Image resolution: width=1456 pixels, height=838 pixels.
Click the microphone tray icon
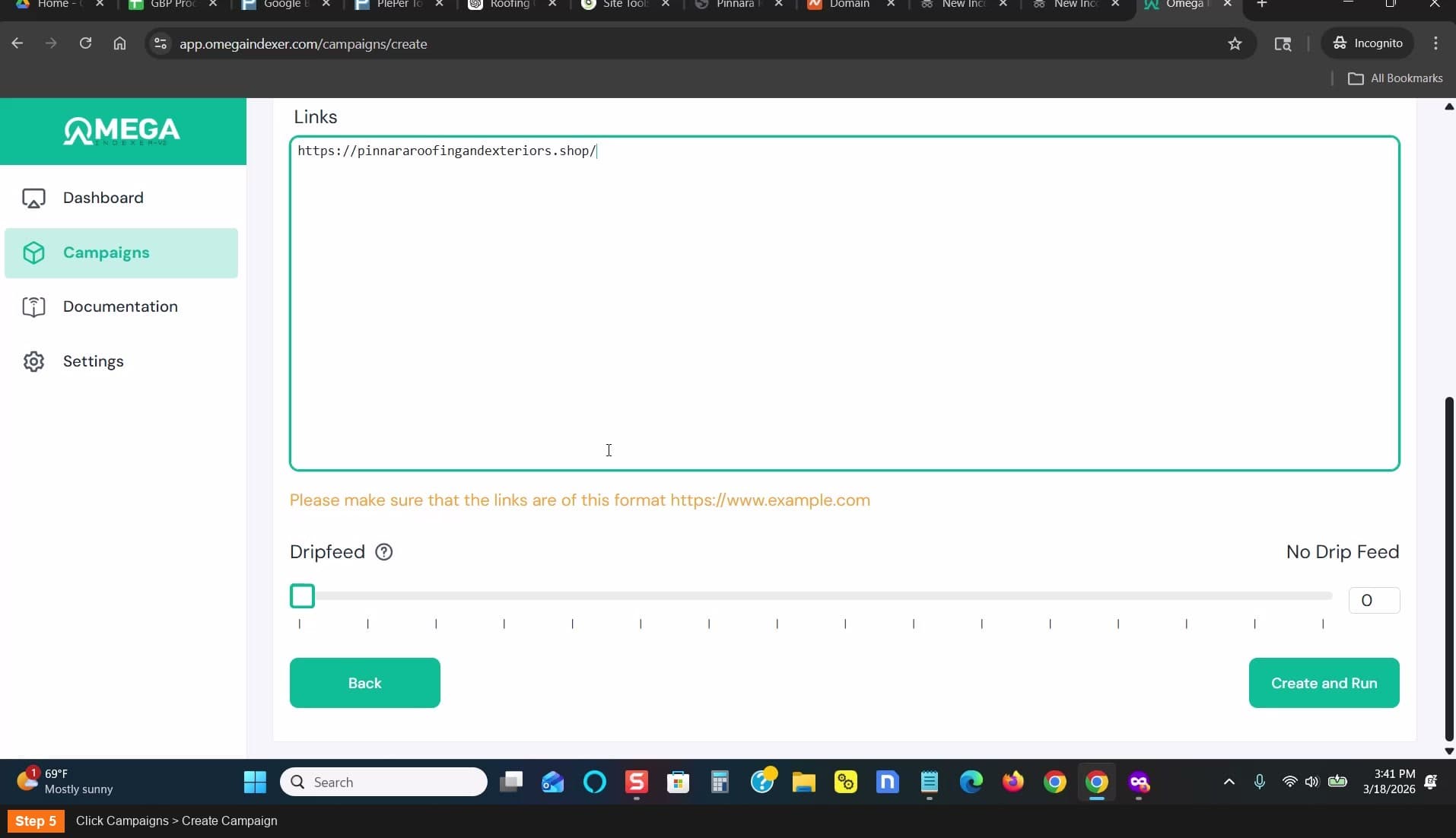[1260, 782]
